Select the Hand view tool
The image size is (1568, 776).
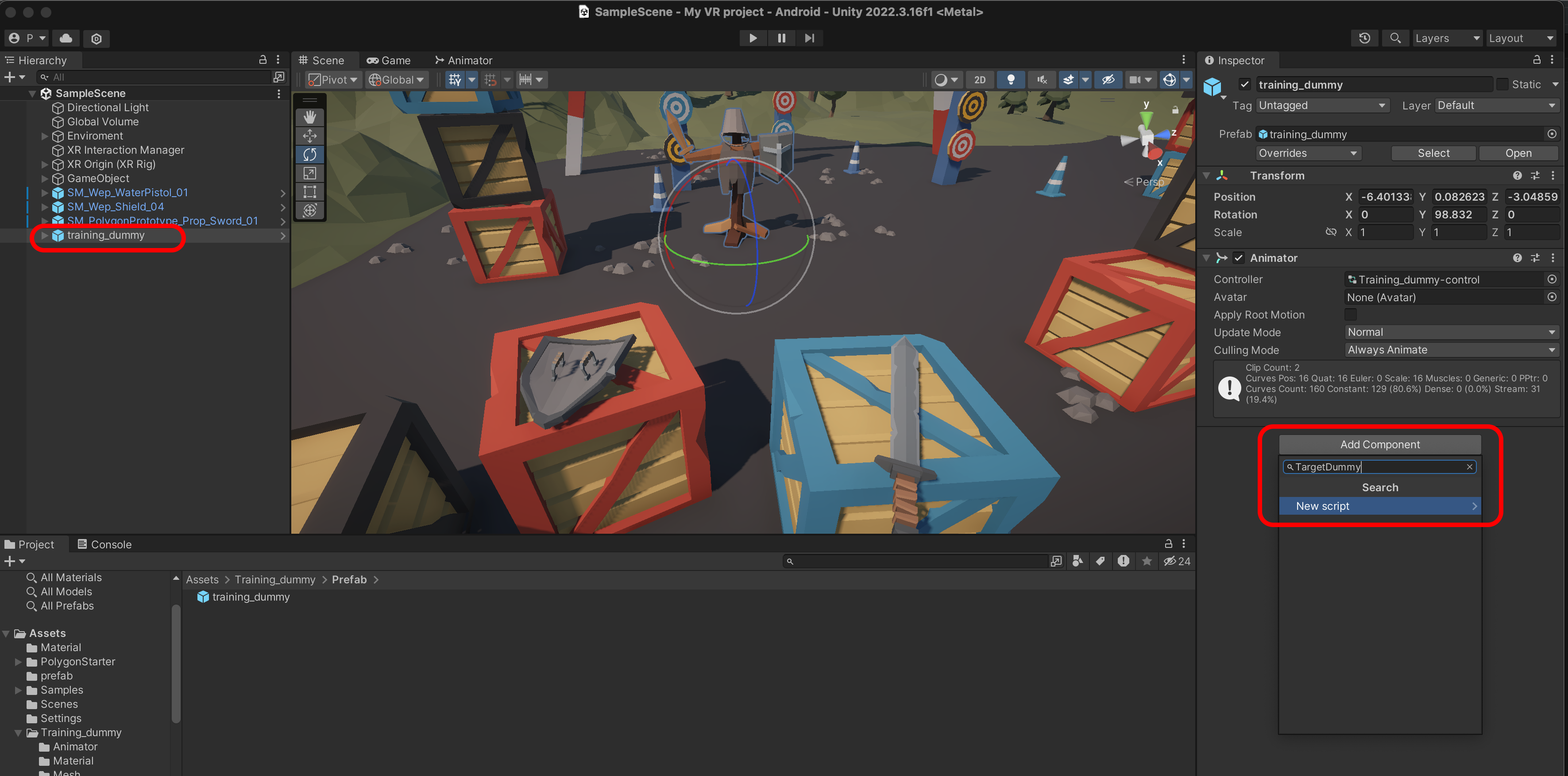[309, 117]
